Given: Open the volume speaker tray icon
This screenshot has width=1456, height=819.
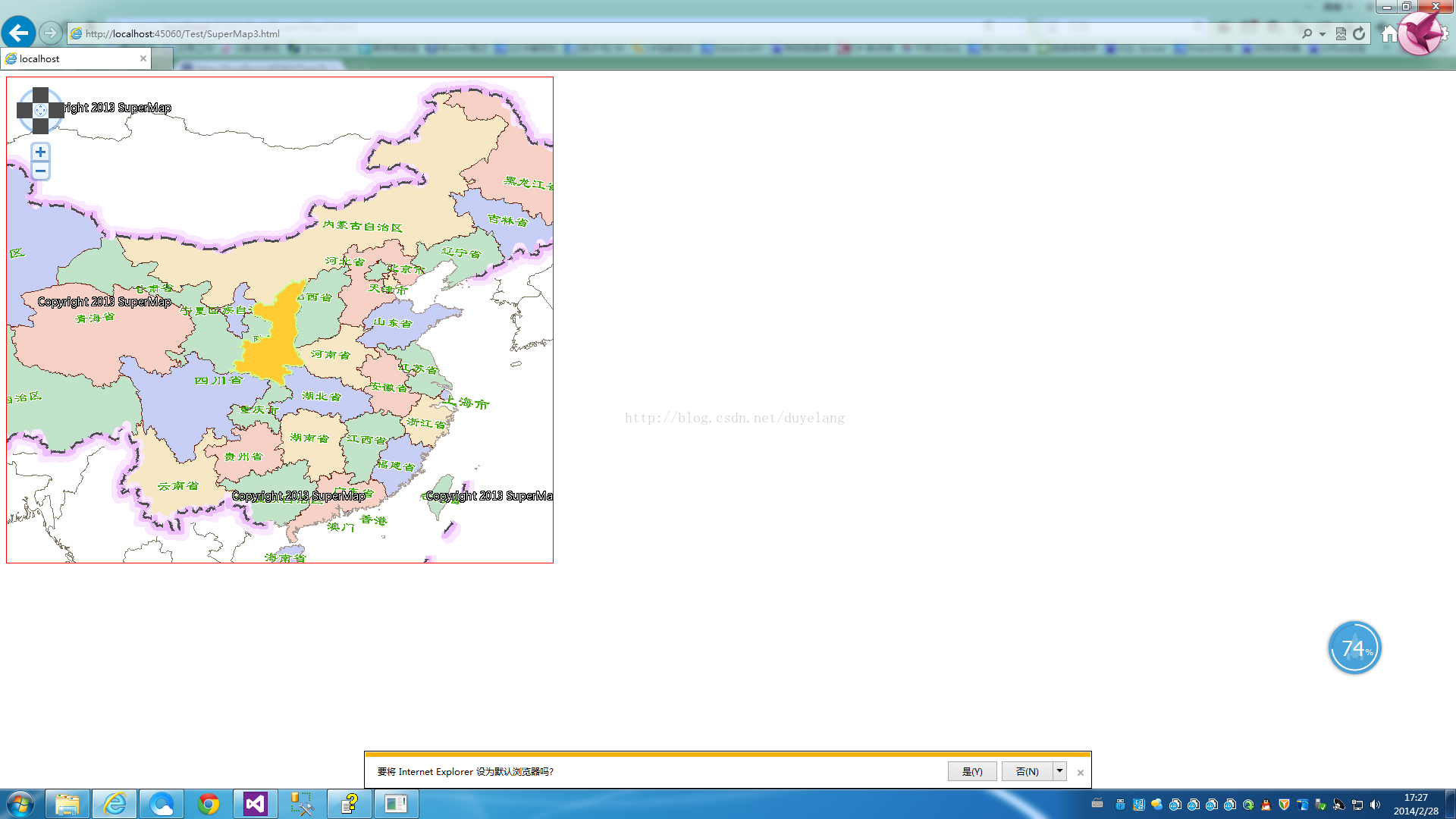Looking at the screenshot, I should click(x=1375, y=805).
